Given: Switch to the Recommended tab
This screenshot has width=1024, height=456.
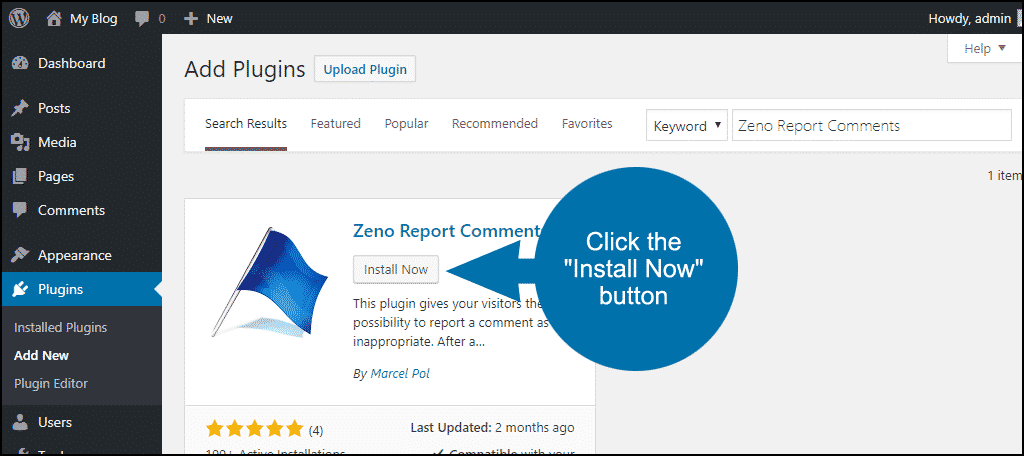Looking at the screenshot, I should (x=495, y=123).
